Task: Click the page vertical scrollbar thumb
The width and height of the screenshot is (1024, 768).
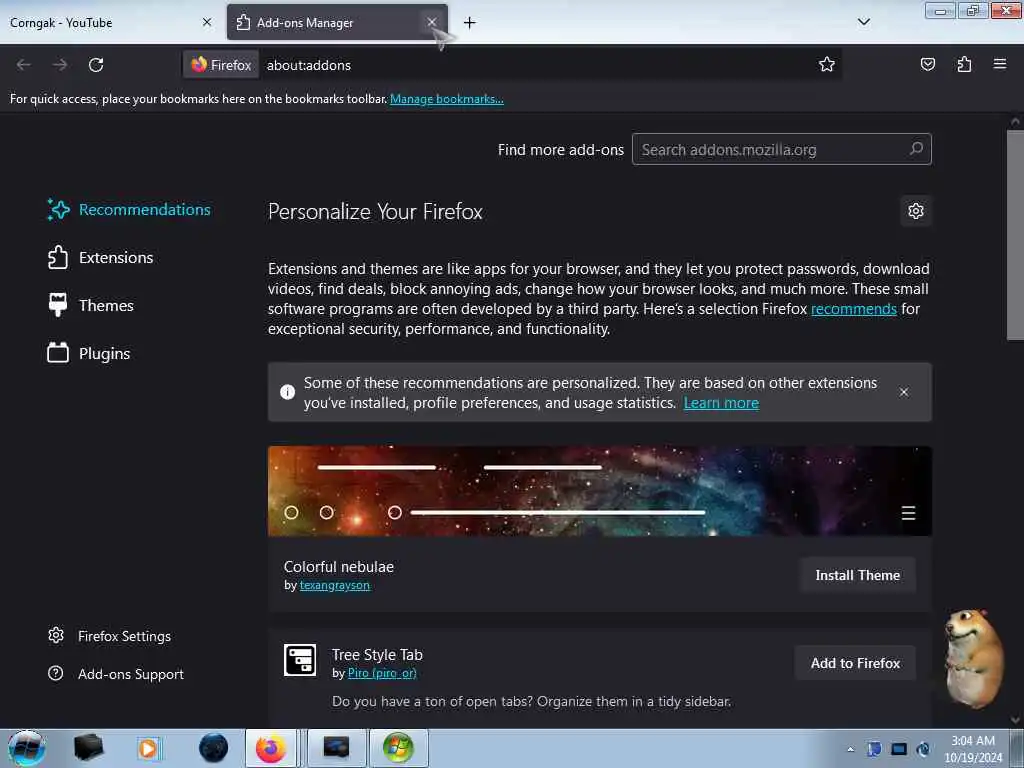Action: click(1015, 235)
